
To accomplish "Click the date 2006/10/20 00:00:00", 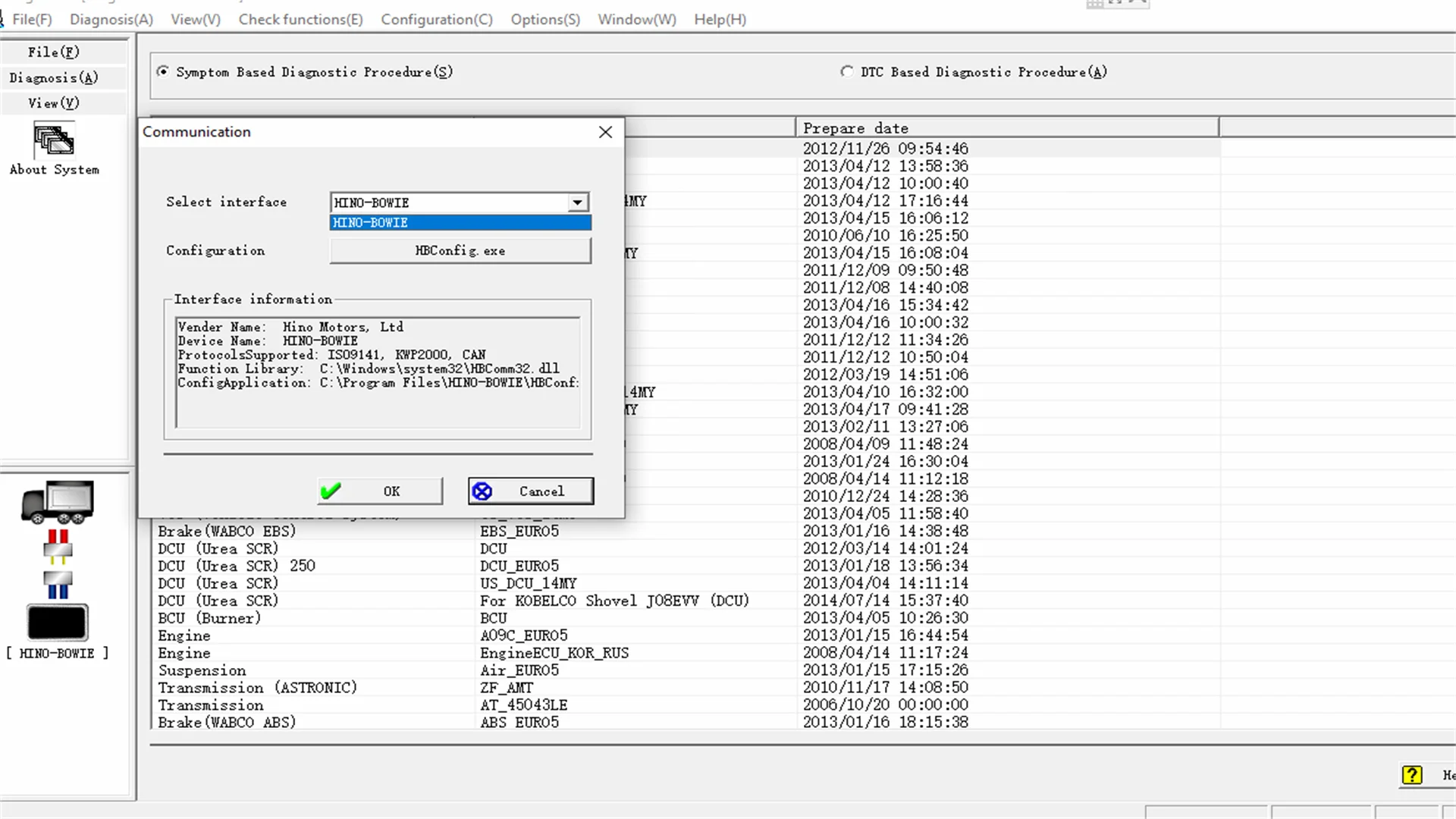I will tap(885, 705).
